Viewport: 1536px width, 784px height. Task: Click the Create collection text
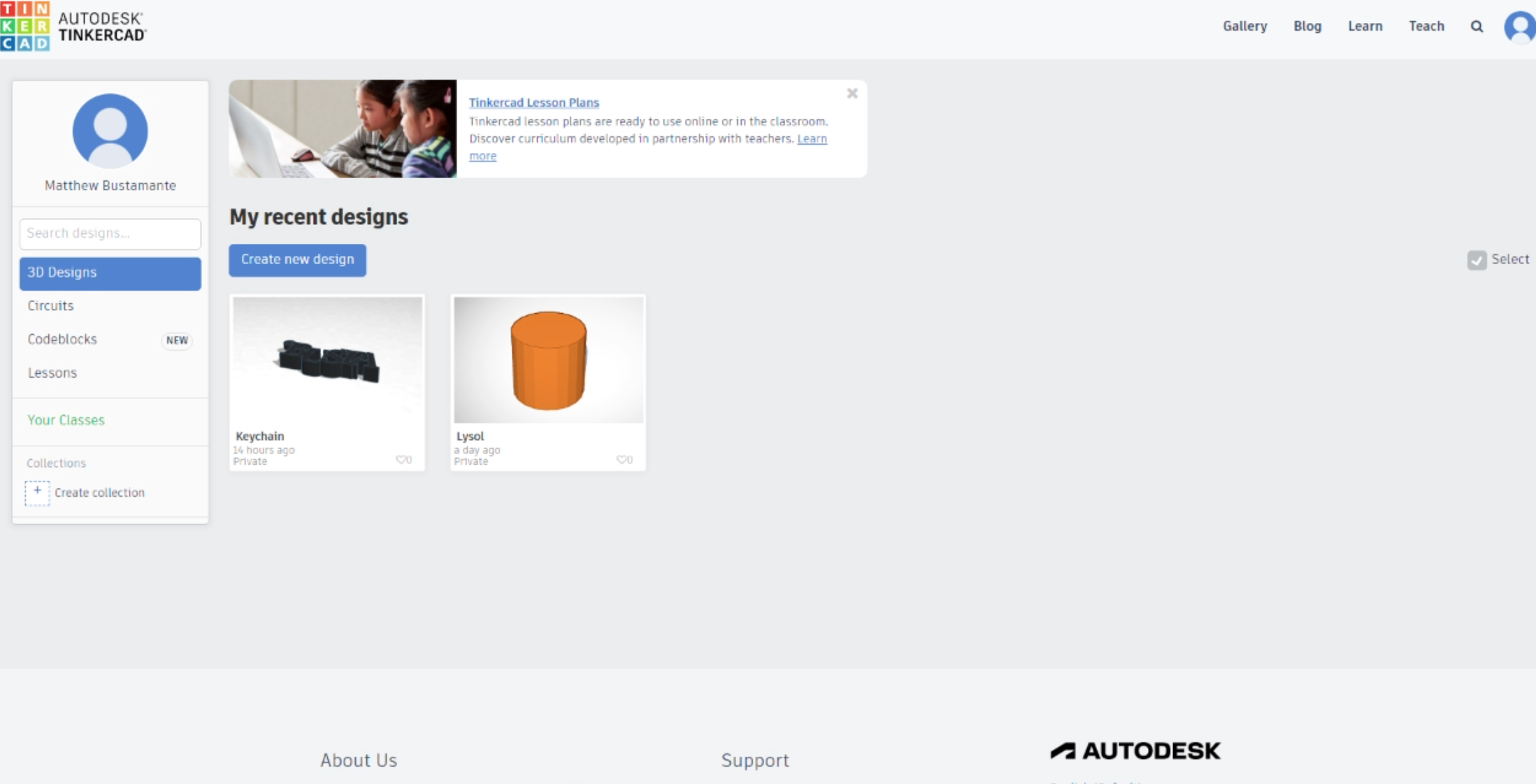click(99, 493)
